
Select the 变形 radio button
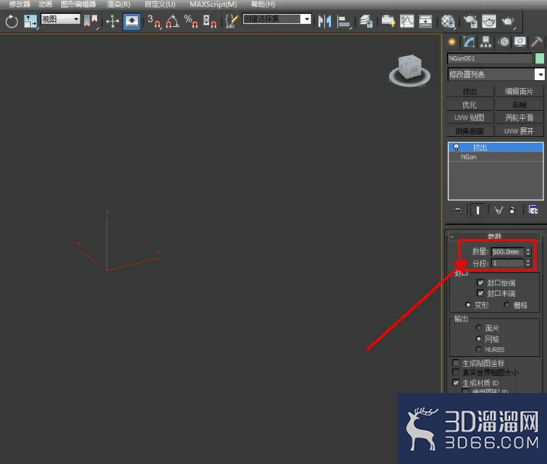click(468, 305)
